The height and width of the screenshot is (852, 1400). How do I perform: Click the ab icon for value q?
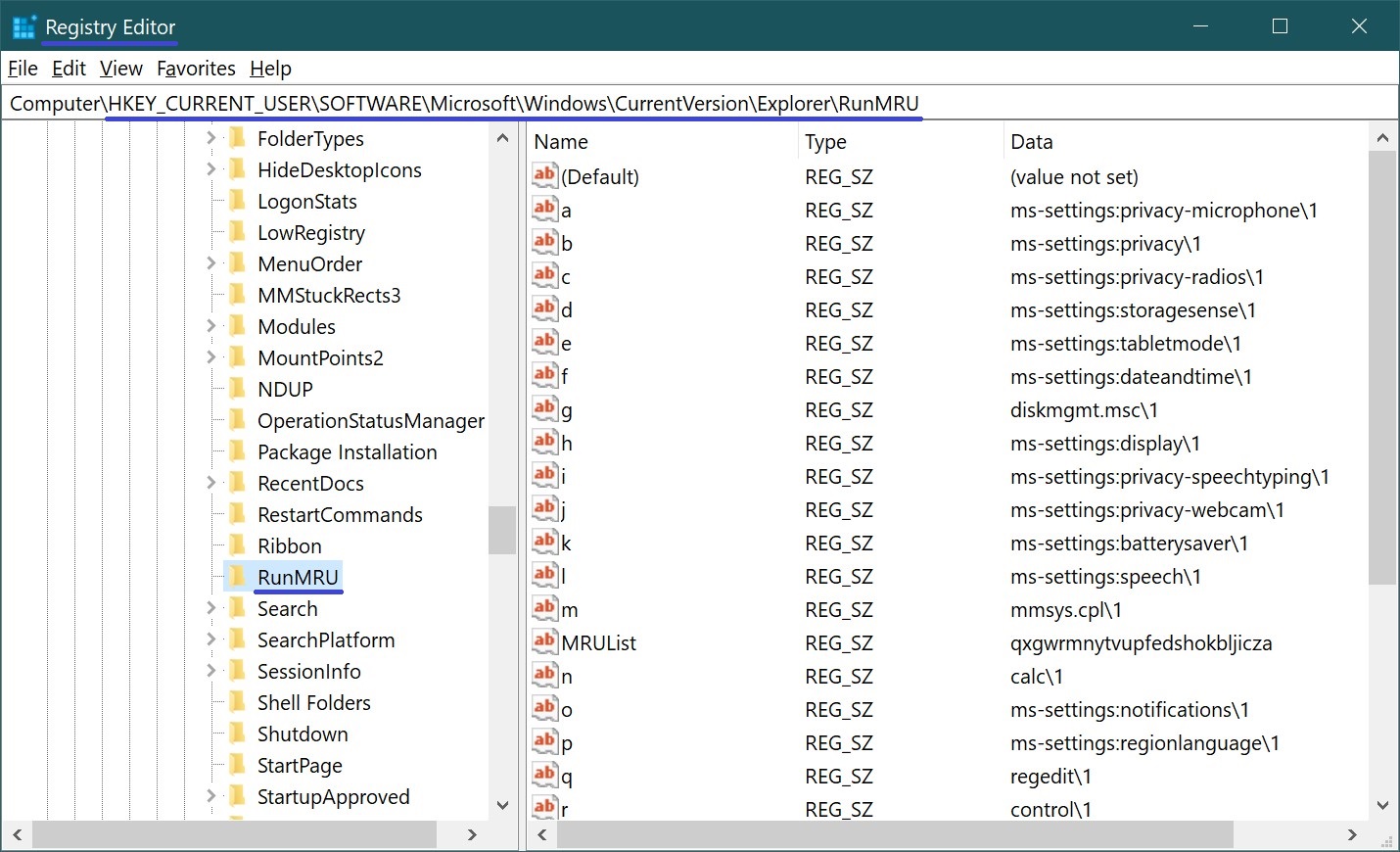pyautogui.click(x=545, y=775)
